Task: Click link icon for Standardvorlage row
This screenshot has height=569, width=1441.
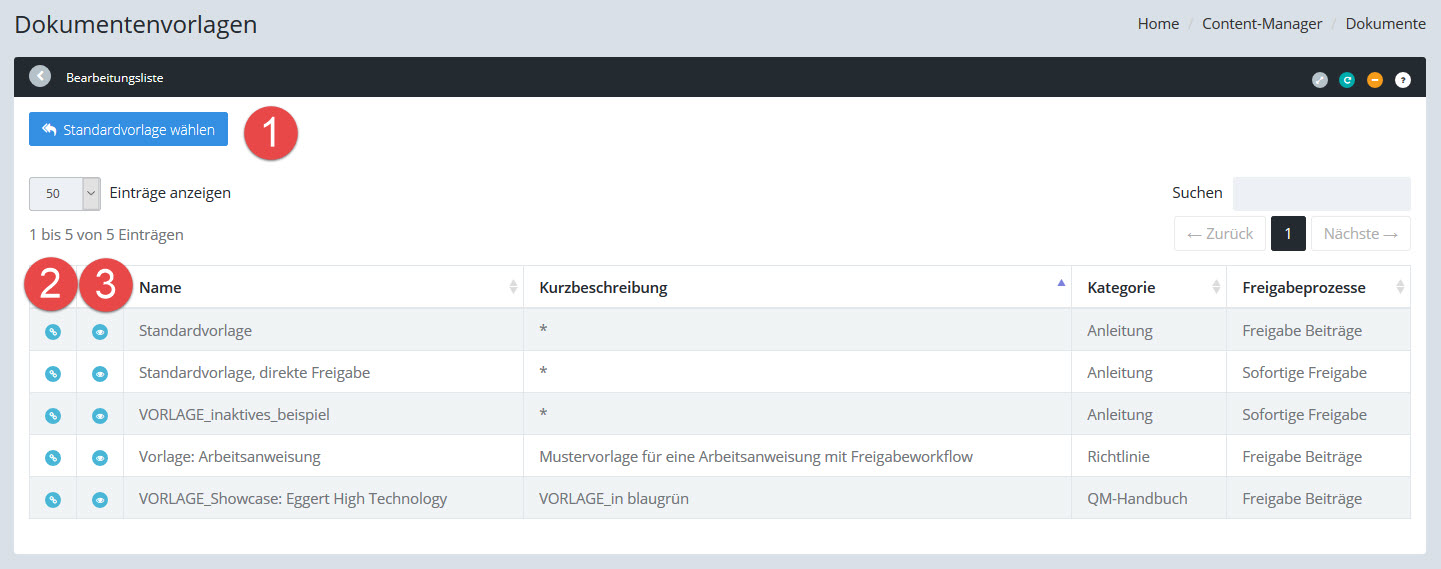Action: (x=53, y=332)
